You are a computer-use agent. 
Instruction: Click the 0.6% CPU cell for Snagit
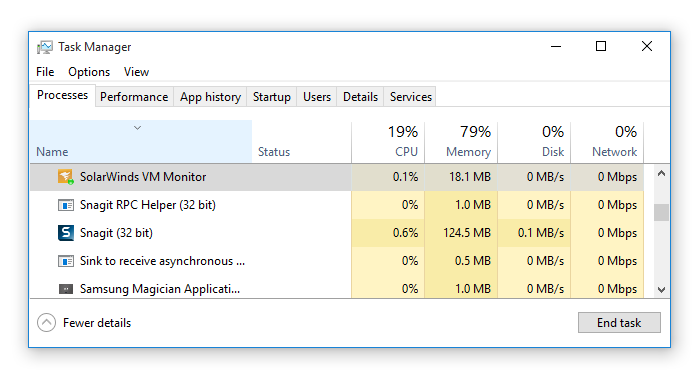(388, 233)
